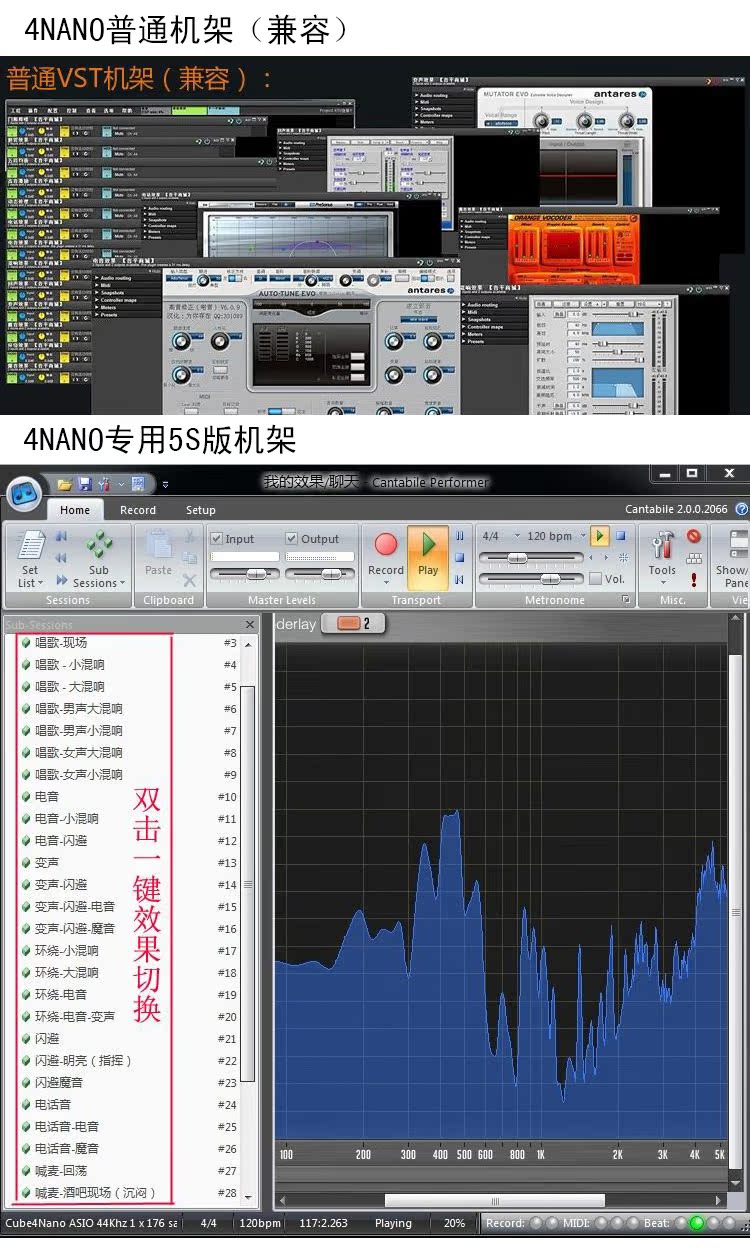The width and height of the screenshot is (750, 1252).
Task: Select sub-session 喊麦-酒吧现场（沉闷）#28
Action: (129, 1192)
